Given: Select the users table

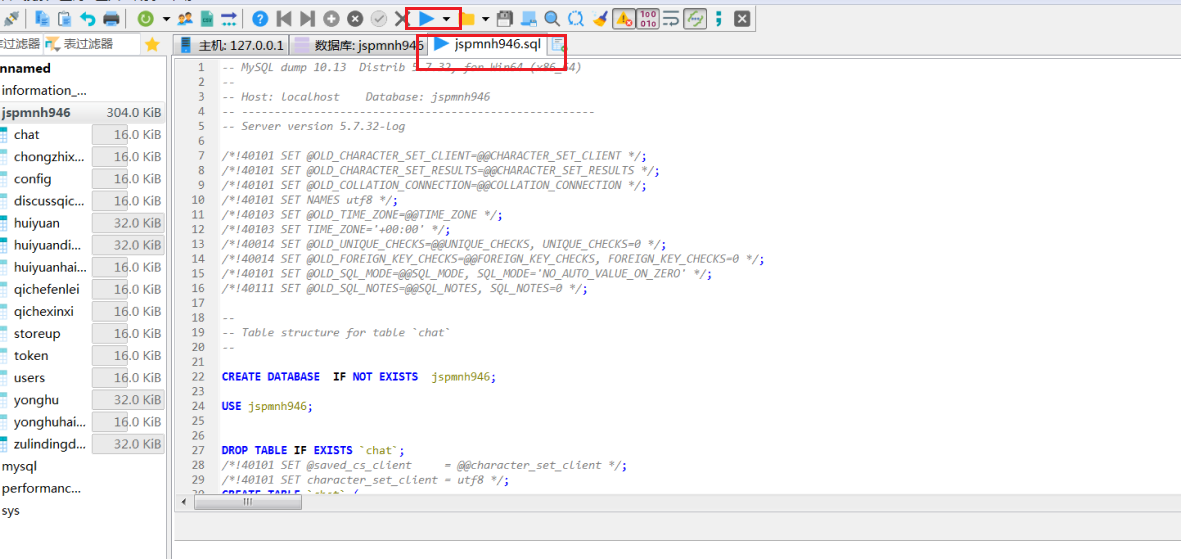Looking at the screenshot, I should coord(29,377).
